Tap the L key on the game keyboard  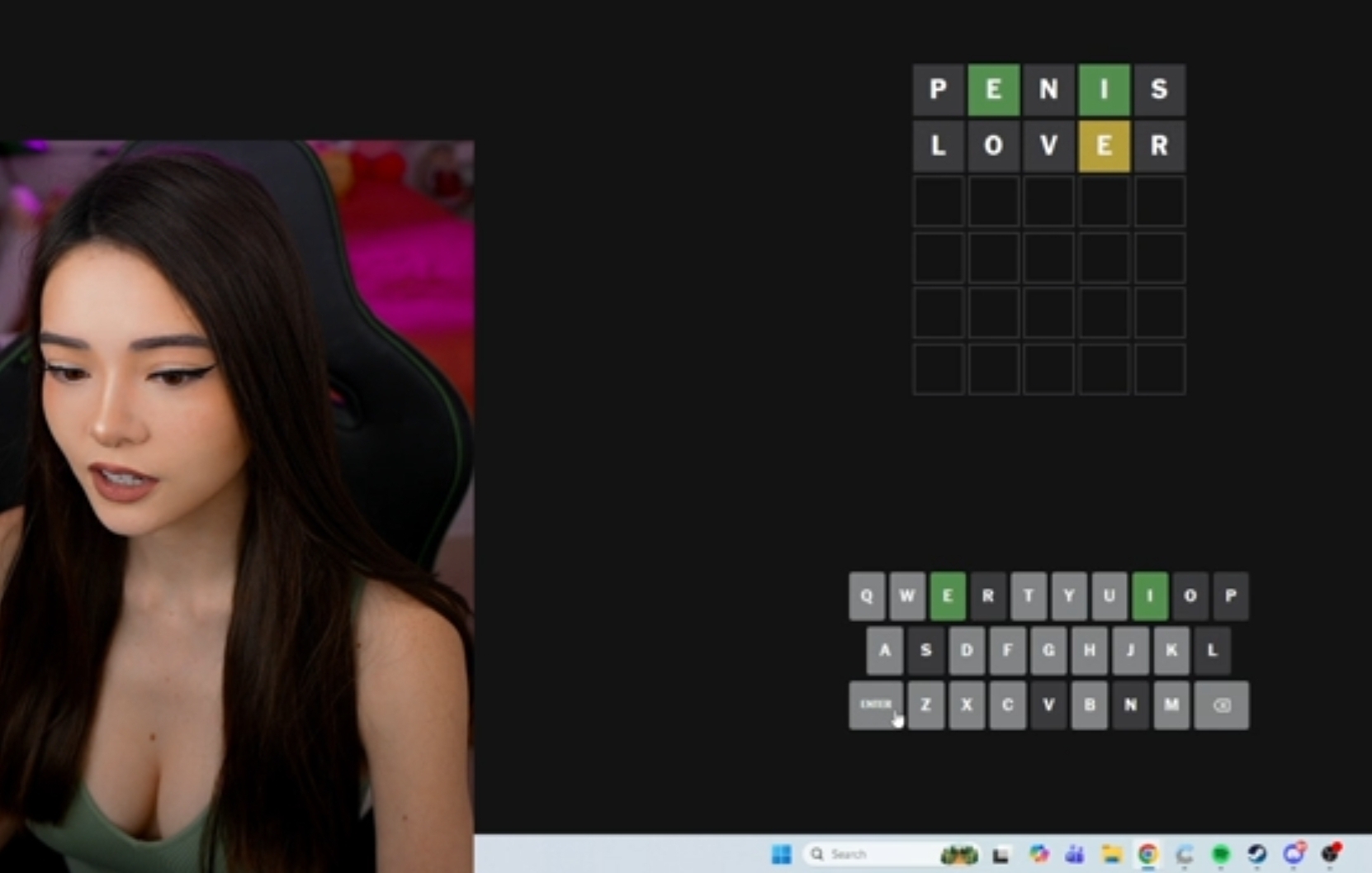(1212, 651)
